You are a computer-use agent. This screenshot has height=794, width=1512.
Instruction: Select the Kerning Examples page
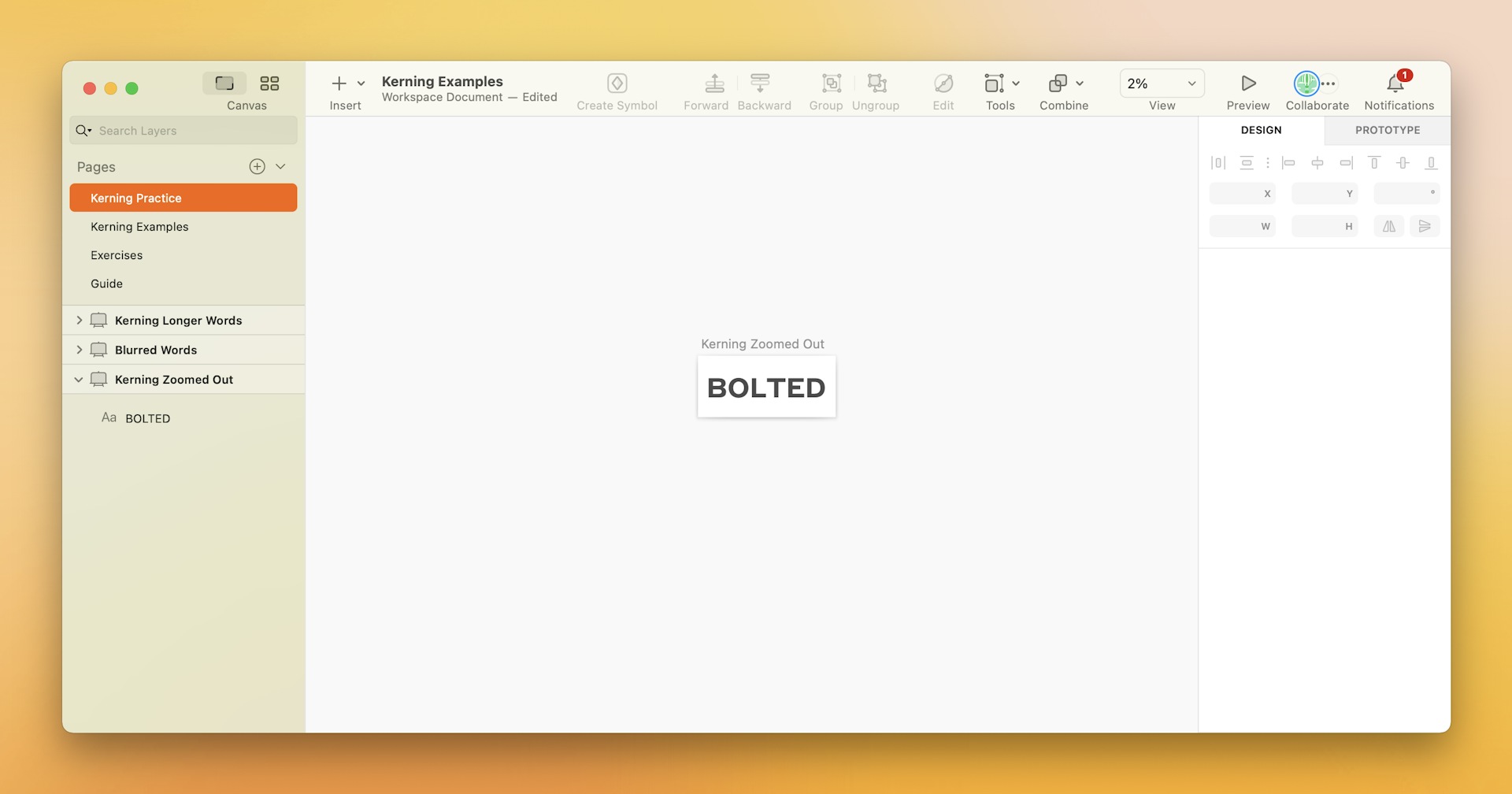pyautogui.click(x=139, y=226)
